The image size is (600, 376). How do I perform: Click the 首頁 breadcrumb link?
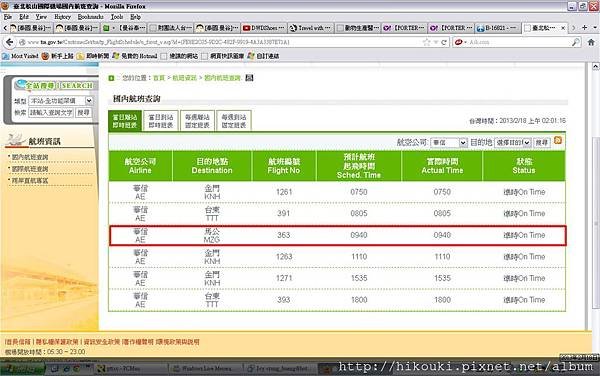[159, 78]
